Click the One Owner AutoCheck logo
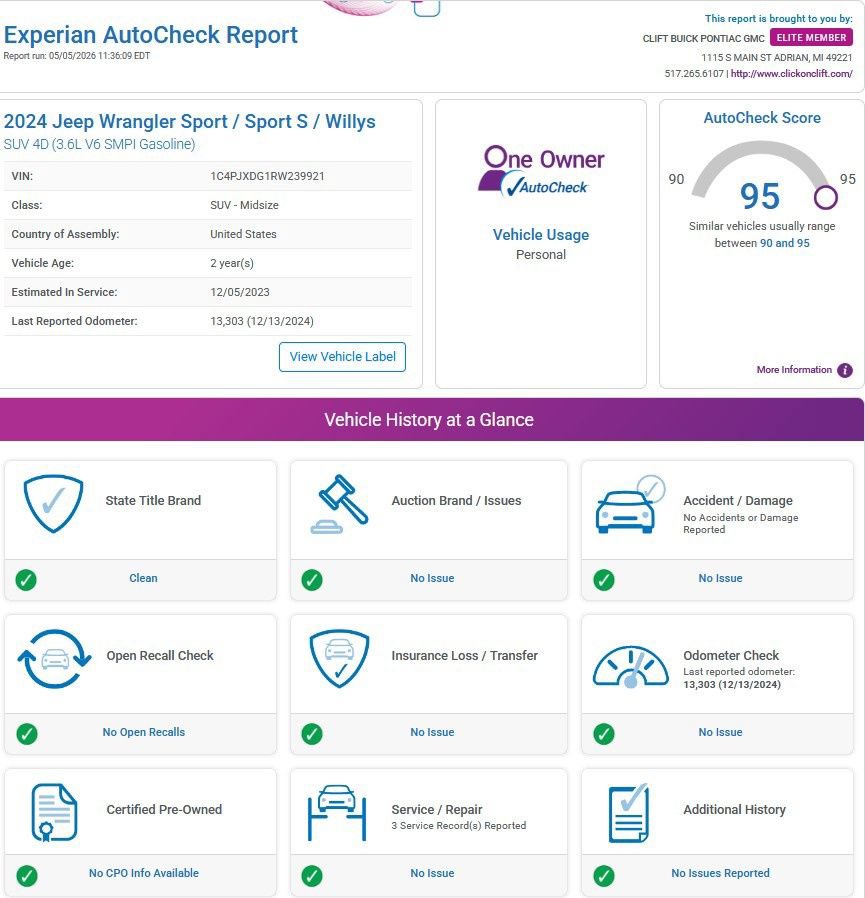Image resolution: width=865 pixels, height=898 pixels. click(541, 171)
